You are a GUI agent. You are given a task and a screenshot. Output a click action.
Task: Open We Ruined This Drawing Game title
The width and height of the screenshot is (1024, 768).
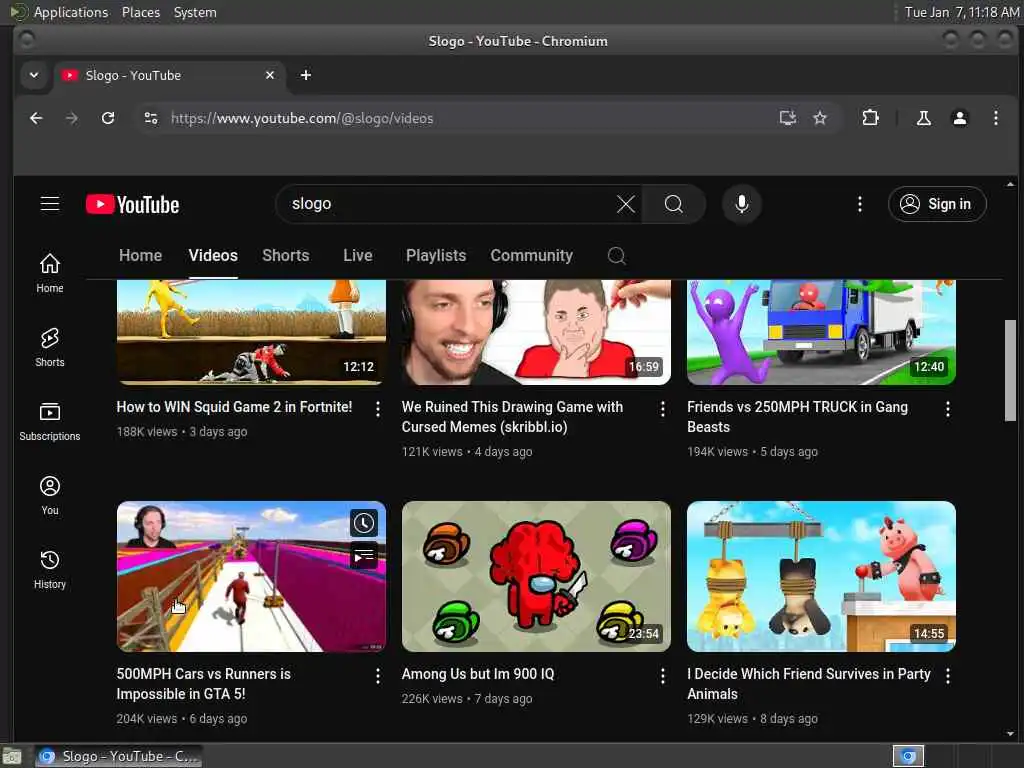513,417
